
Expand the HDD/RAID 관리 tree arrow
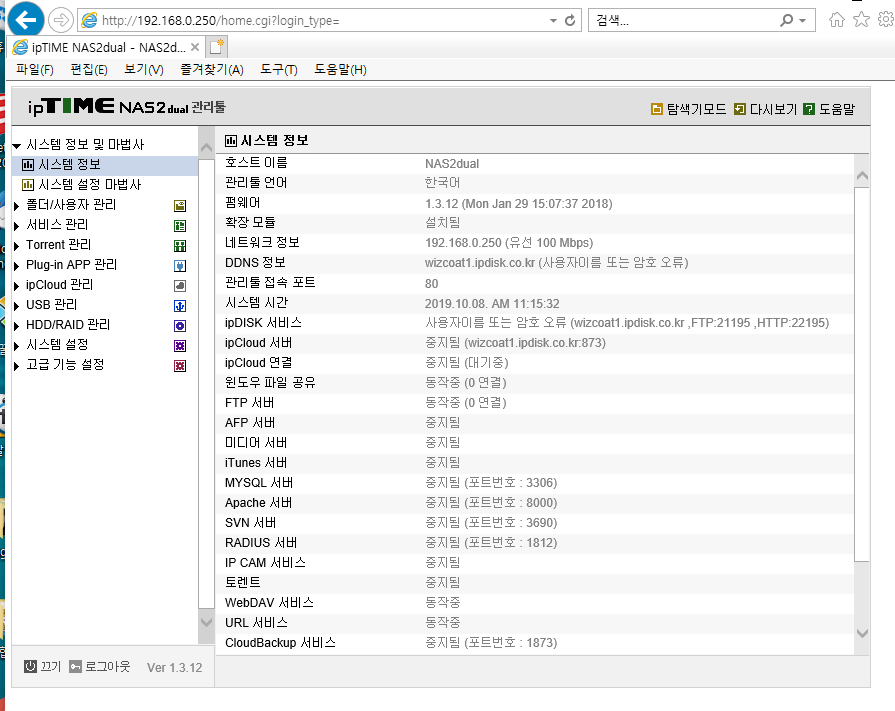pyautogui.click(x=17, y=326)
